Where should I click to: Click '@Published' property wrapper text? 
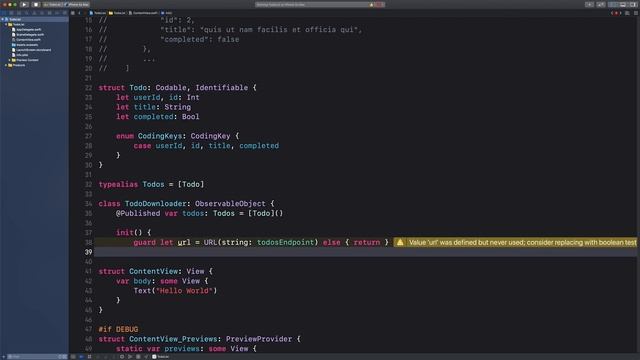tap(138, 213)
